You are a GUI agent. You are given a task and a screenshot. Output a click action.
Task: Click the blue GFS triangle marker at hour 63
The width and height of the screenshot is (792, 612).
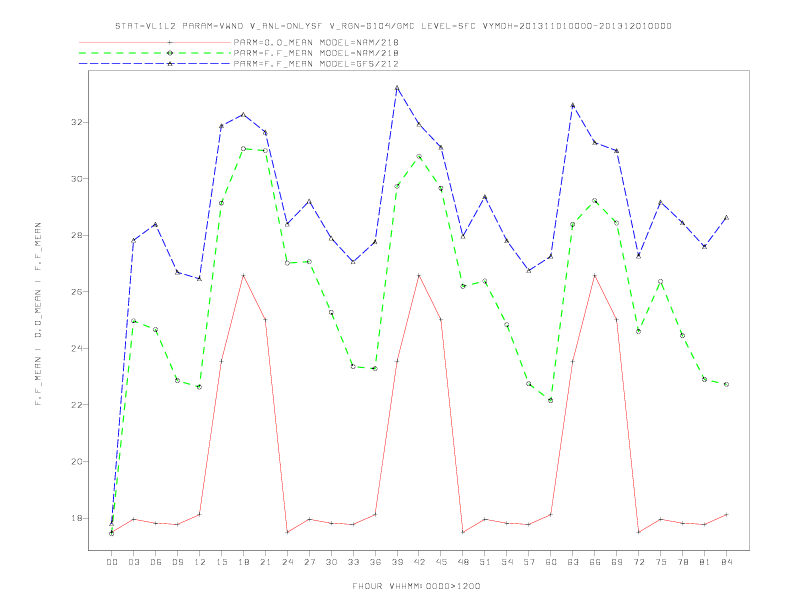(x=573, y=106)
